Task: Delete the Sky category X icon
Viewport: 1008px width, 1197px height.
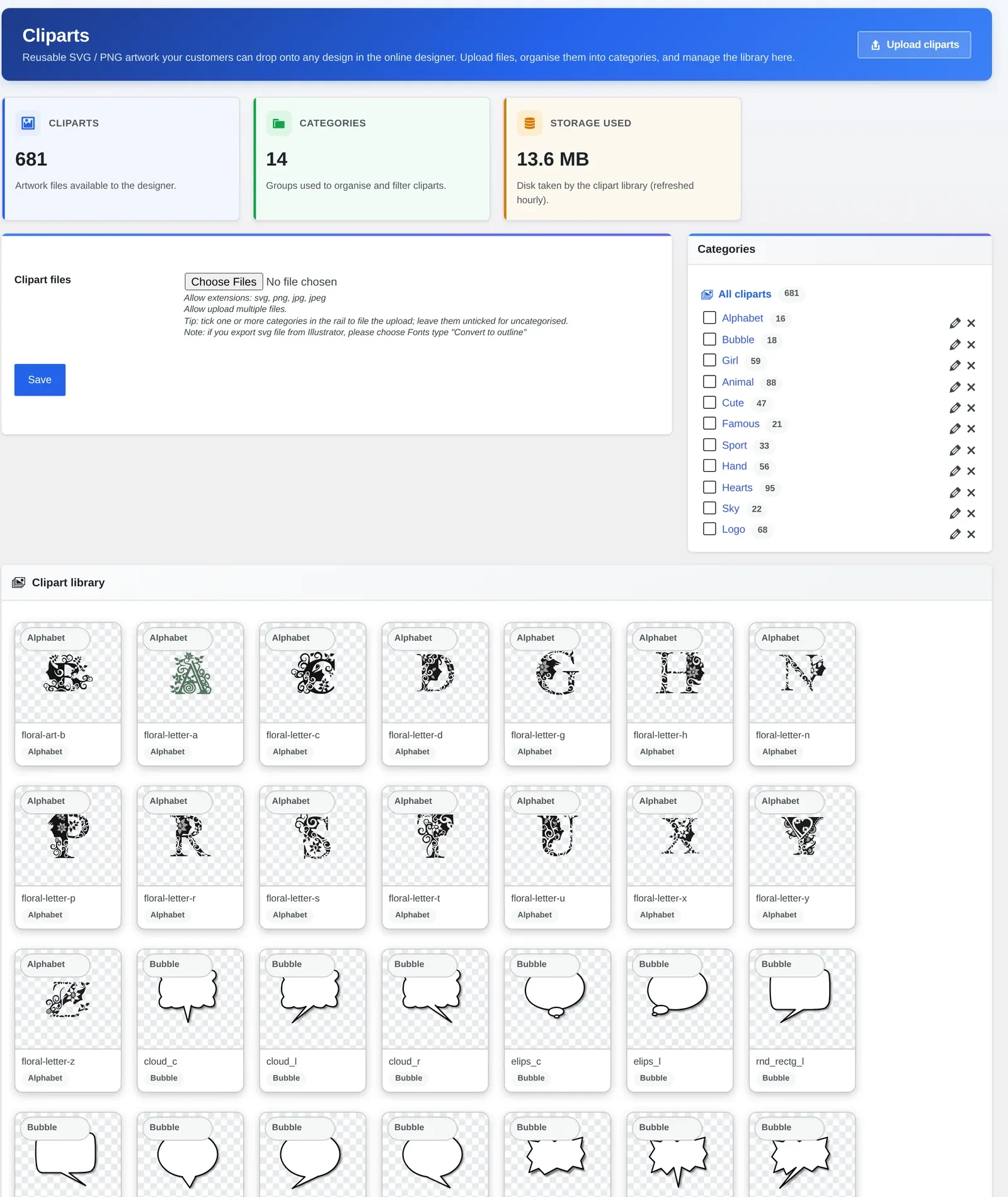Action: click(x=971, y=513)
